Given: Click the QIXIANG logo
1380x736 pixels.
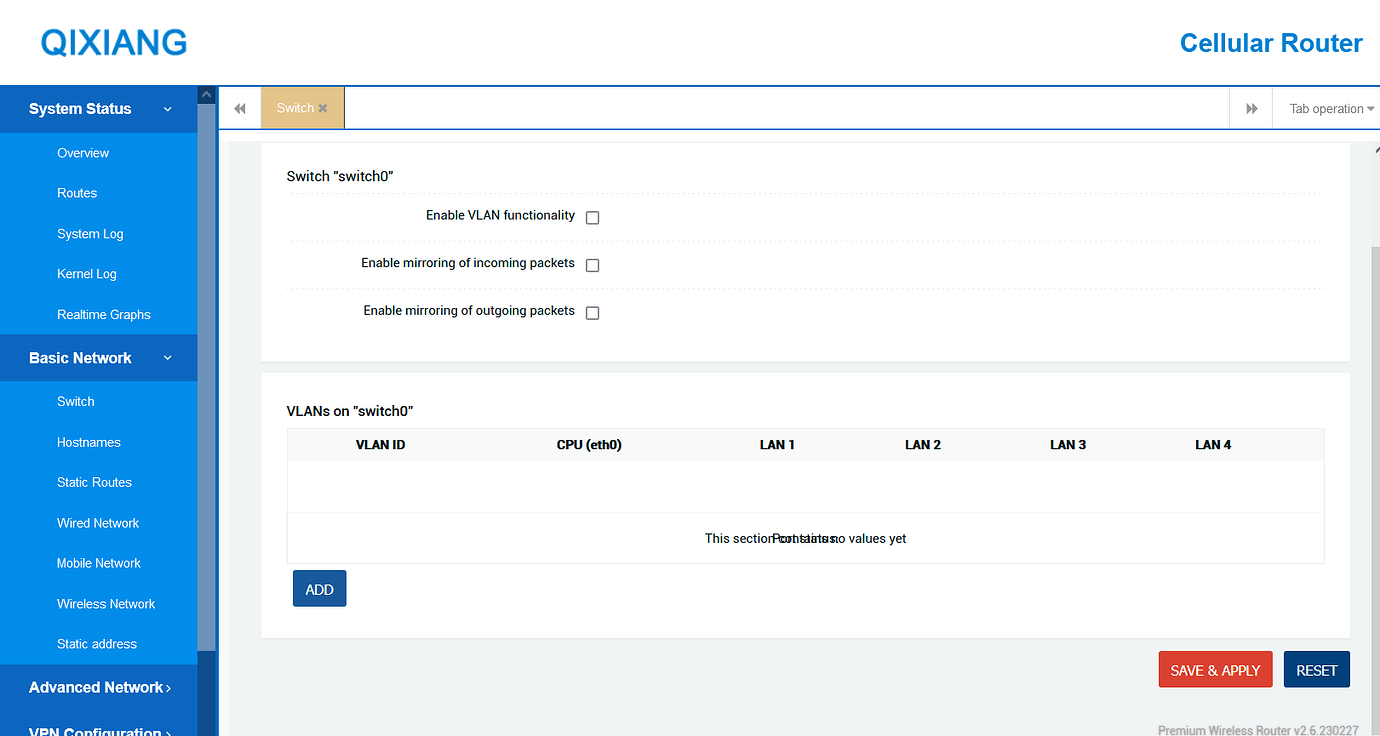Looking at the screenshot, I should coord(114,42).
